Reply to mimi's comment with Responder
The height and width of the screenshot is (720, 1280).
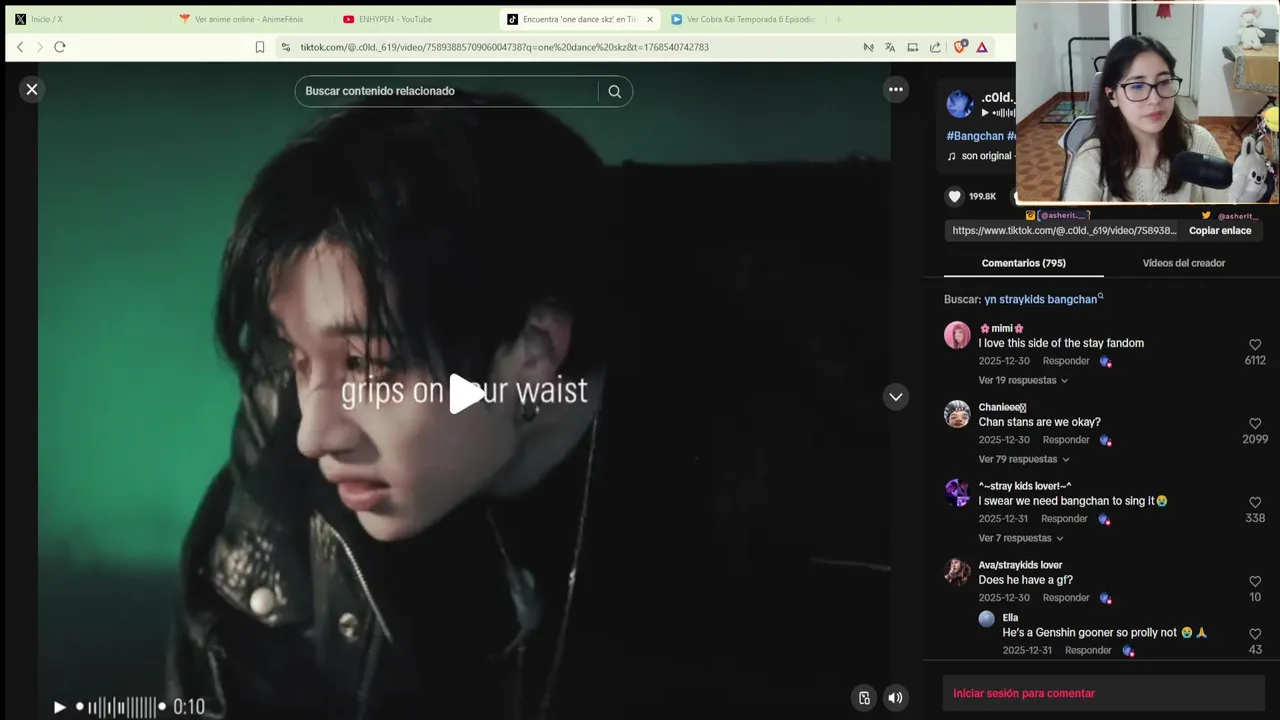coord(1066,361)
